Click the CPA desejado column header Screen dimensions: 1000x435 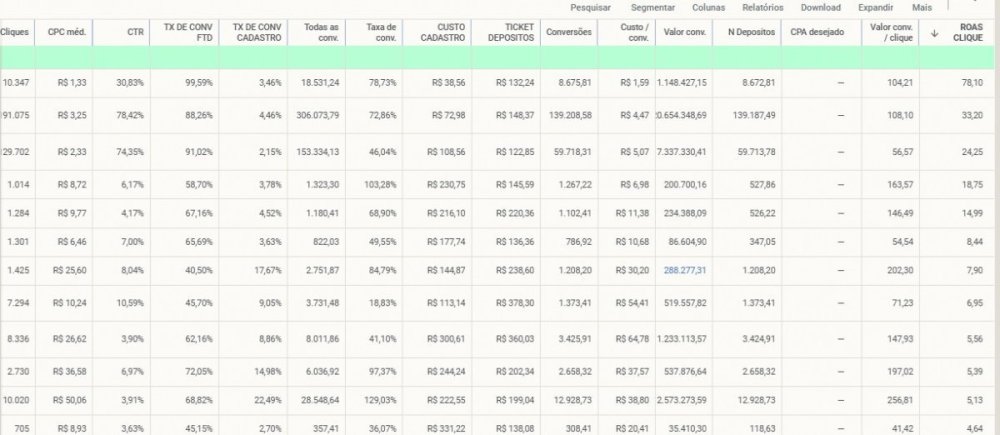point(816,32)
